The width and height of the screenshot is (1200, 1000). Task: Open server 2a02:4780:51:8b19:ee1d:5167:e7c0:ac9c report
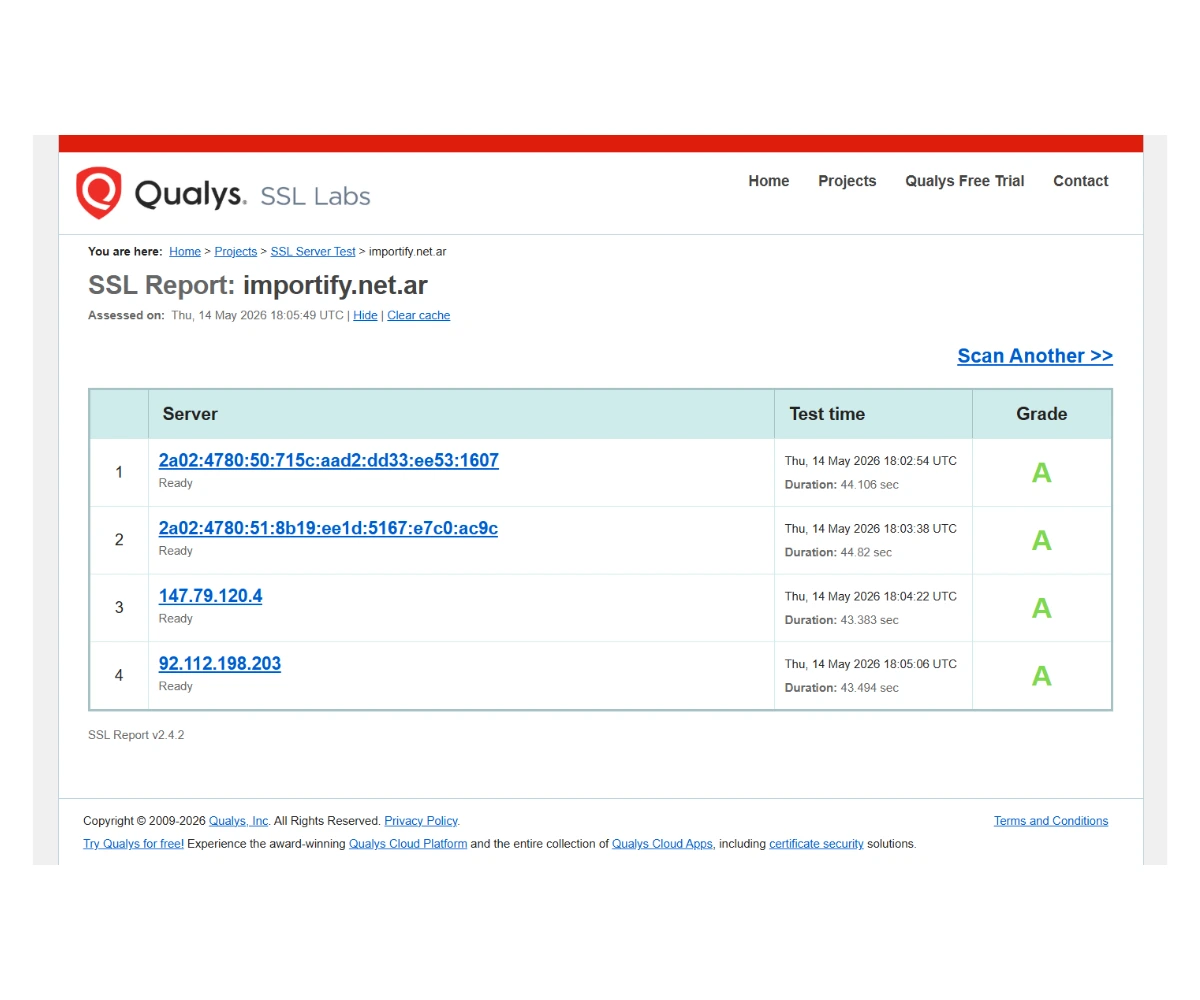point(328,528)
